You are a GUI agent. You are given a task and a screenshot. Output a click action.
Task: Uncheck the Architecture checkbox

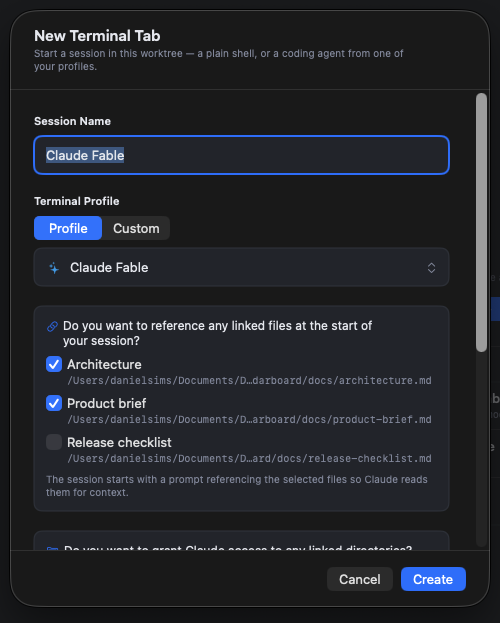[54, 364]
